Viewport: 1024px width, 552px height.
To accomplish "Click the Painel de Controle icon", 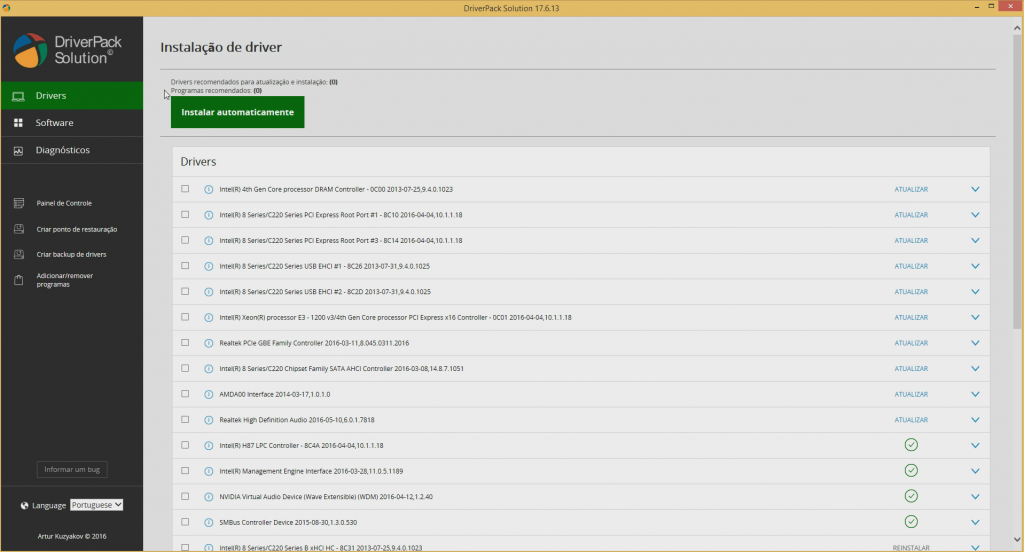I will [18, 203].
